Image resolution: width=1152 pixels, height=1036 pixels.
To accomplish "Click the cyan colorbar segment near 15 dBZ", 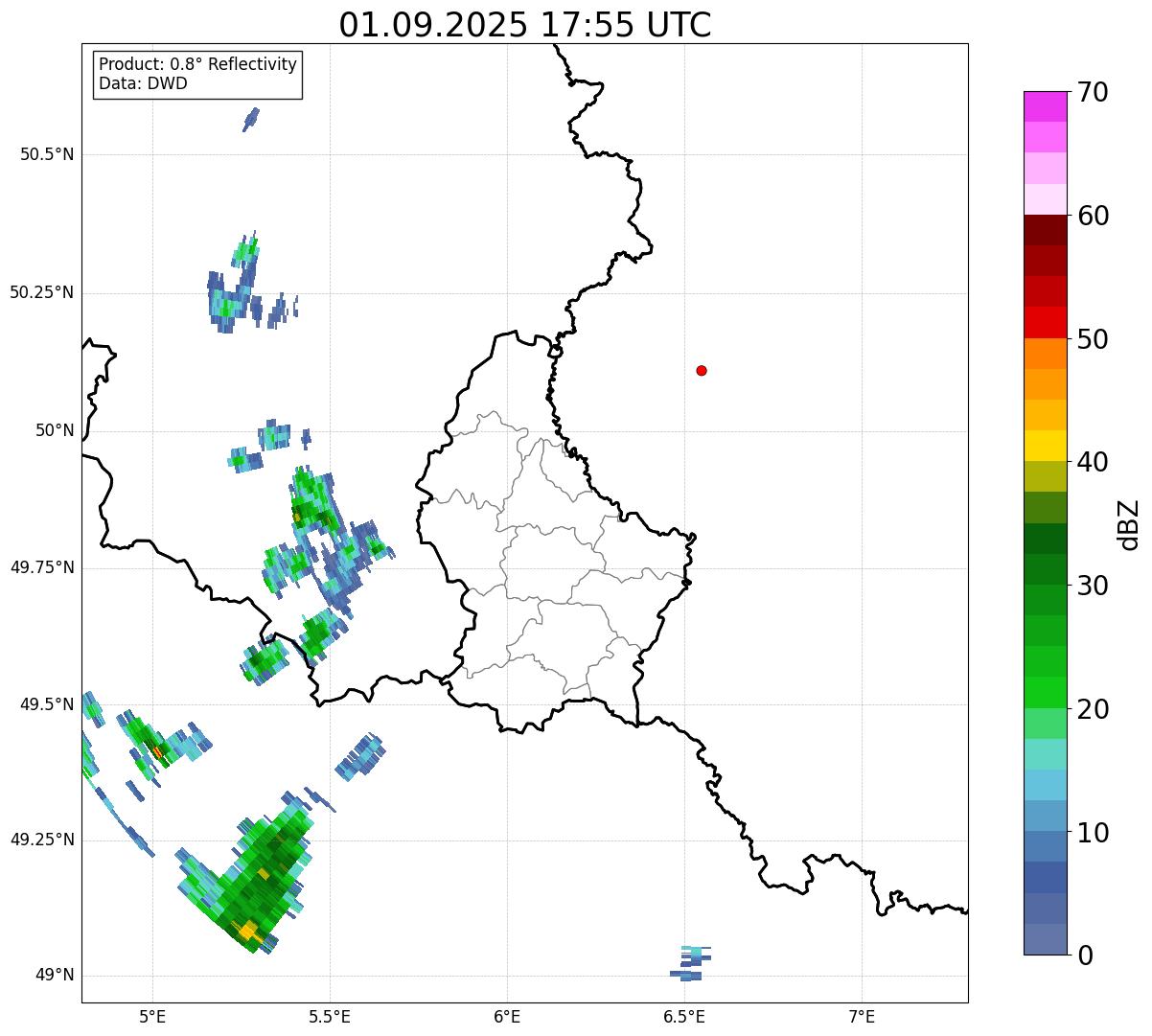I will [1045, 785].
